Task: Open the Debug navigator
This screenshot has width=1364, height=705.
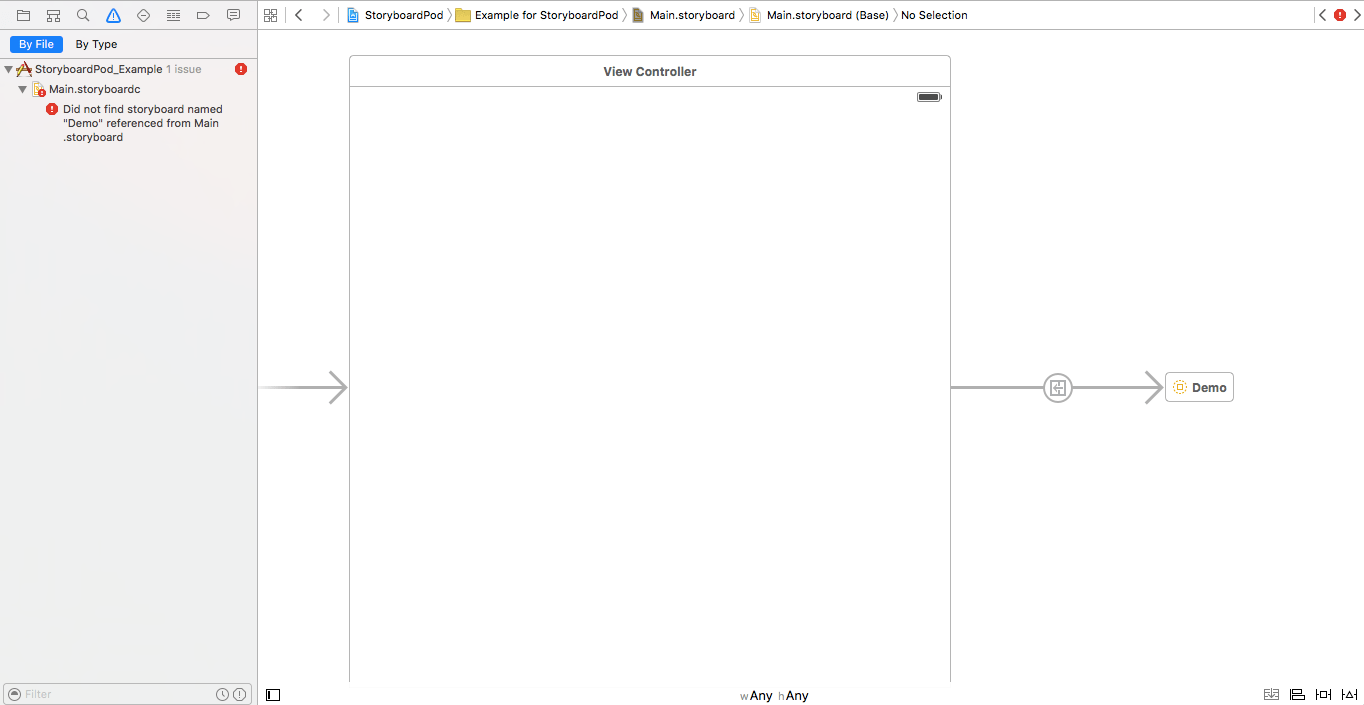Action: [173, 15]
